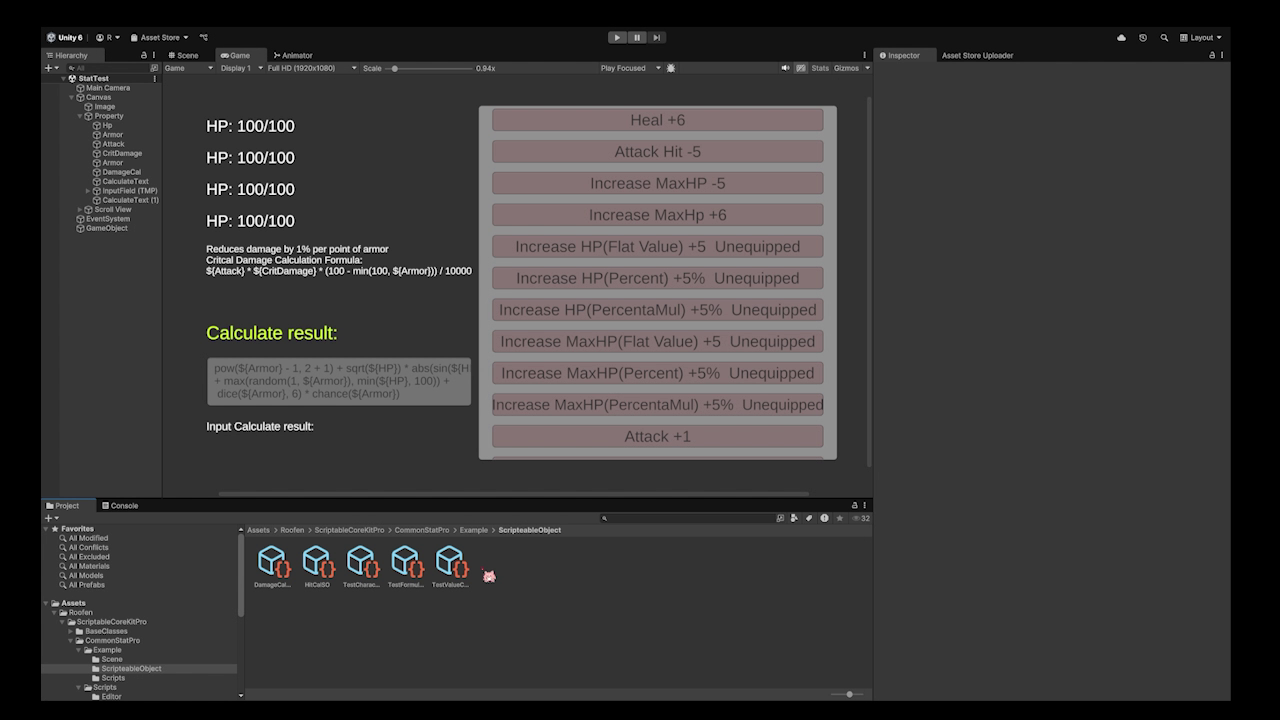
Task: Click the Hierarchy search field
Action: [108, 68]
